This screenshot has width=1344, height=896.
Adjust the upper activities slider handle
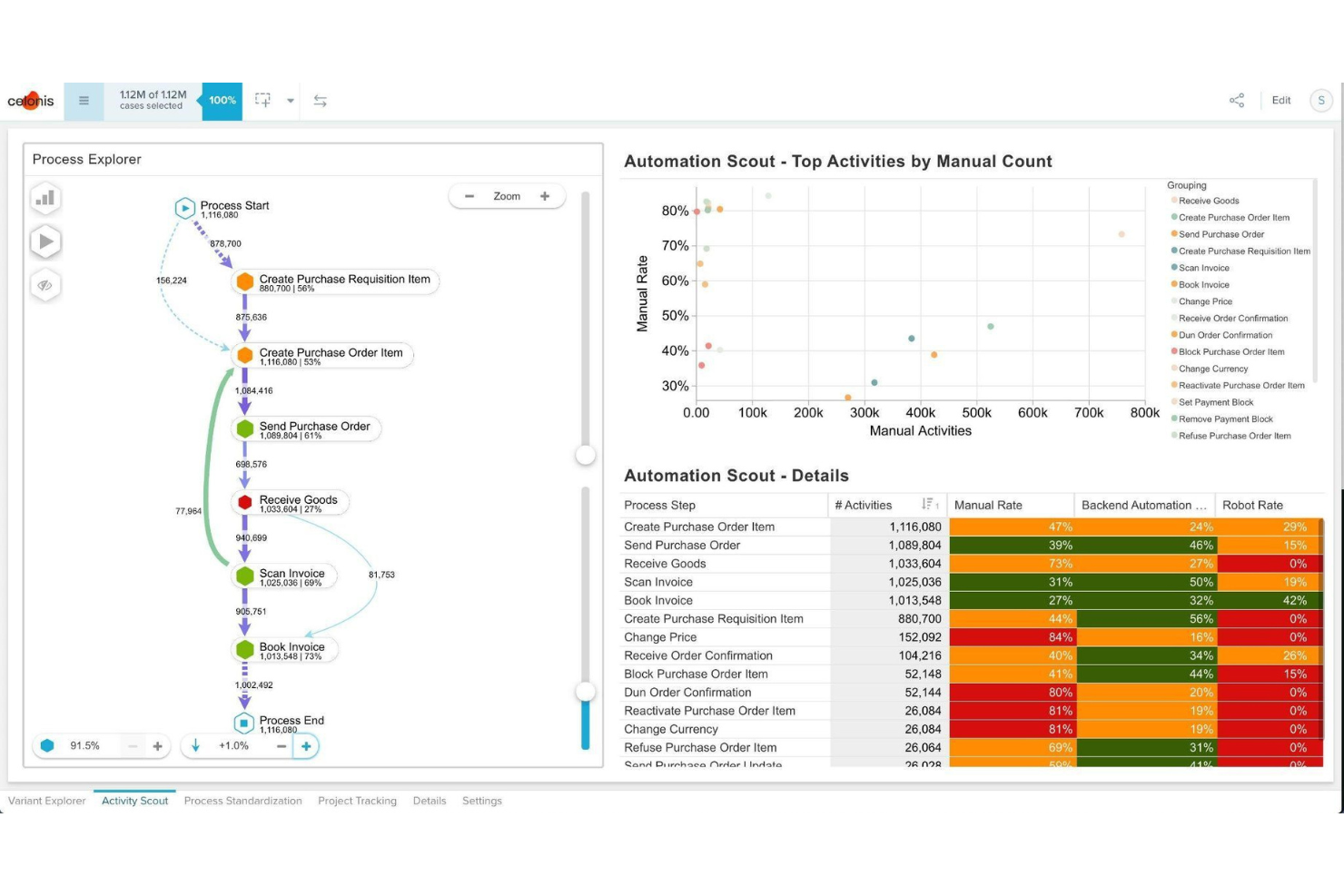coord(586,455)
